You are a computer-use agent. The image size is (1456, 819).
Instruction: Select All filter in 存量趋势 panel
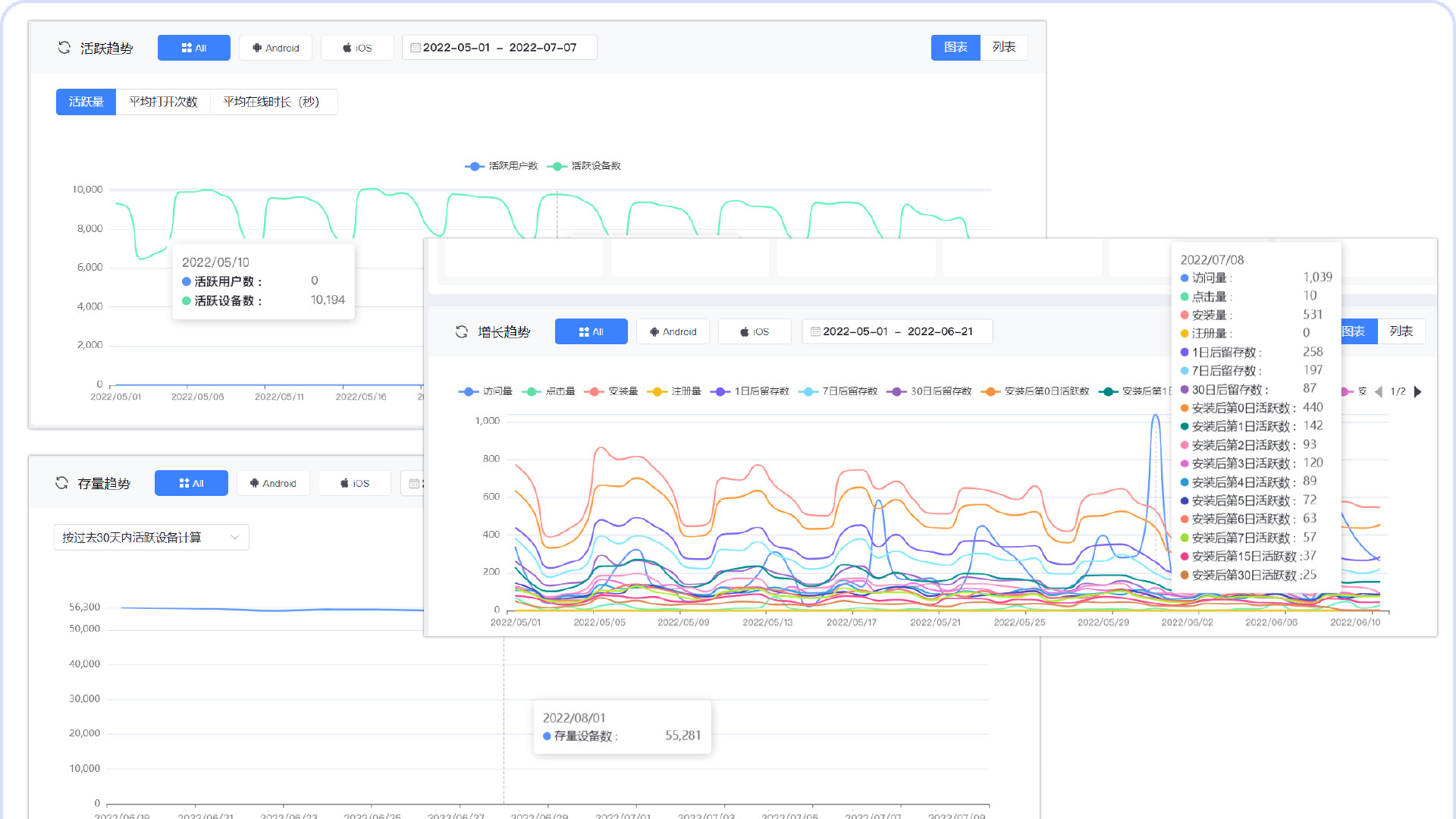[x=191, y=483]
